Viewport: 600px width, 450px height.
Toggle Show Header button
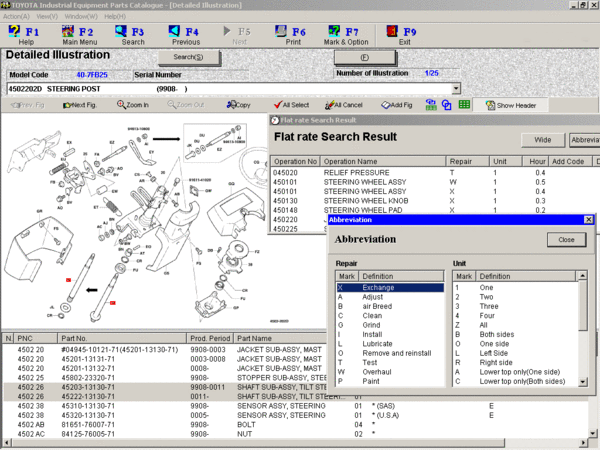511,105
